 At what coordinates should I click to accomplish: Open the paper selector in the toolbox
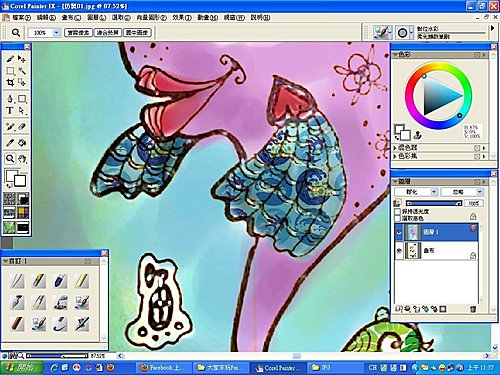tap(10, 199)
